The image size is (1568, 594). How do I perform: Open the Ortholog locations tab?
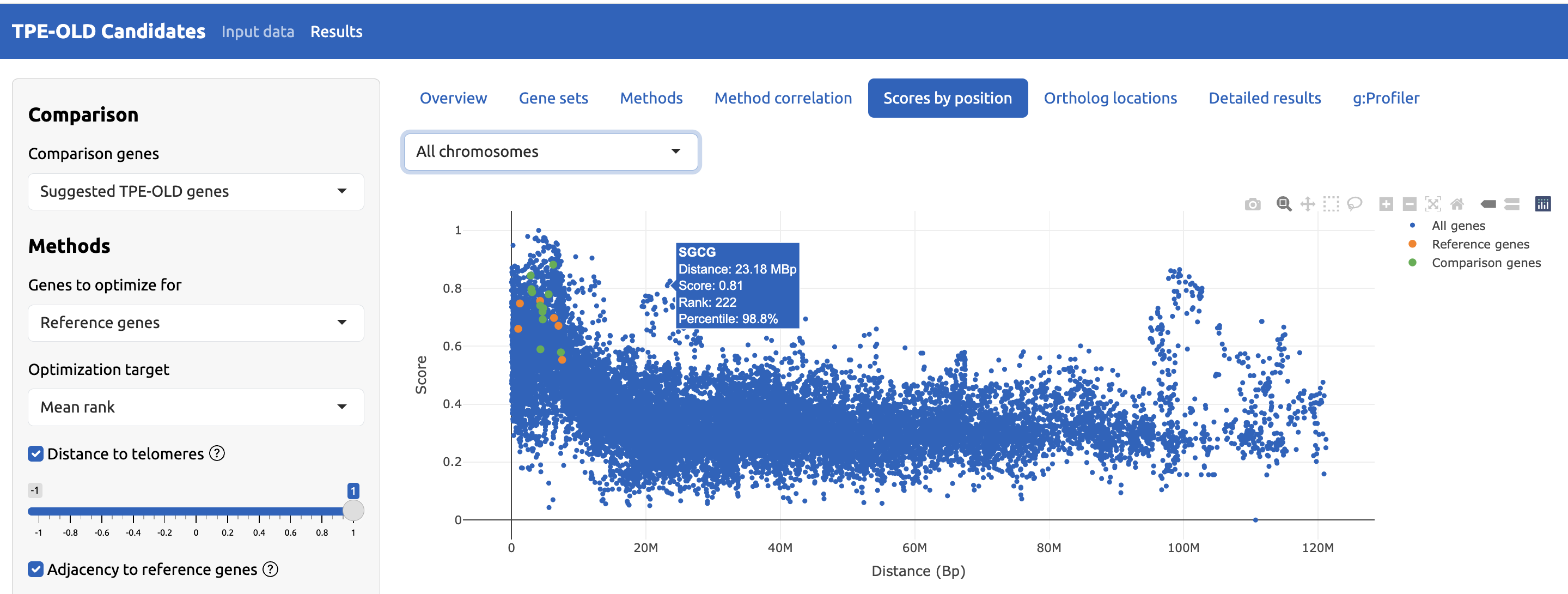(1111, 98)
